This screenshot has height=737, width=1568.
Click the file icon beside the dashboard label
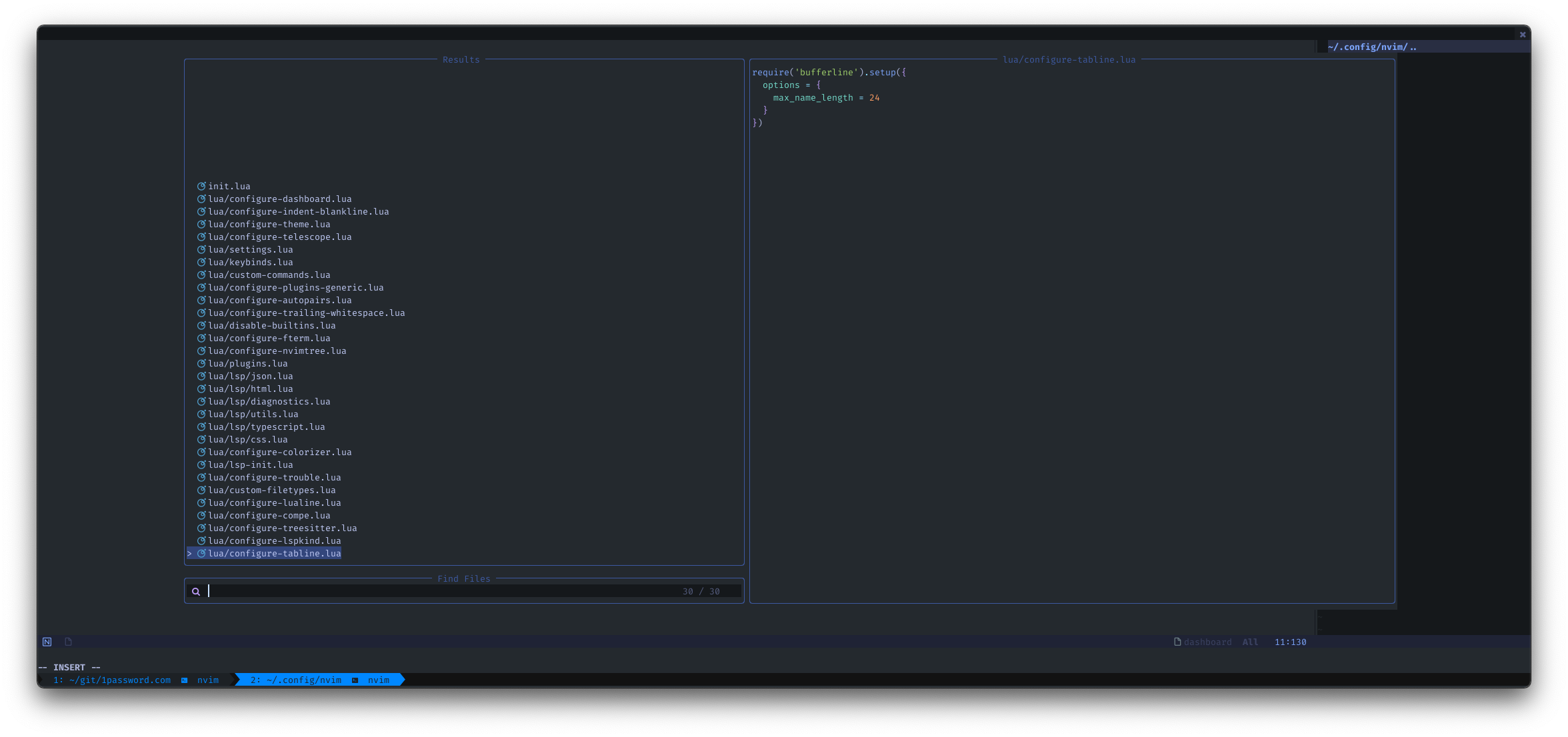[x=1177, y=642]
